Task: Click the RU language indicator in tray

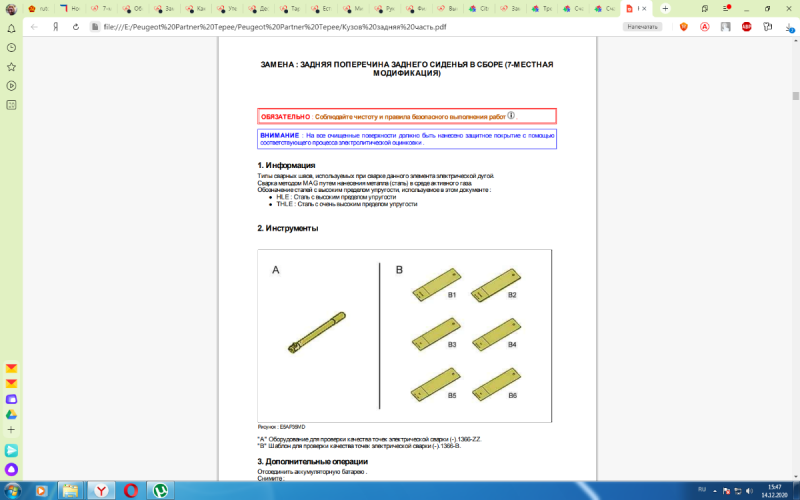Action: [702, 490]
